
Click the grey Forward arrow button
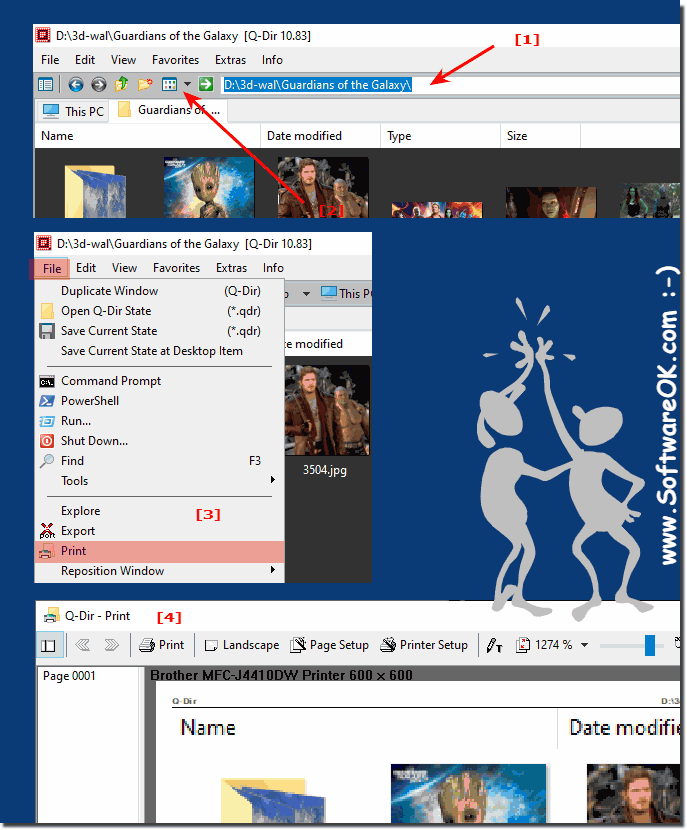pyautogui.click(x=98, y=84)
